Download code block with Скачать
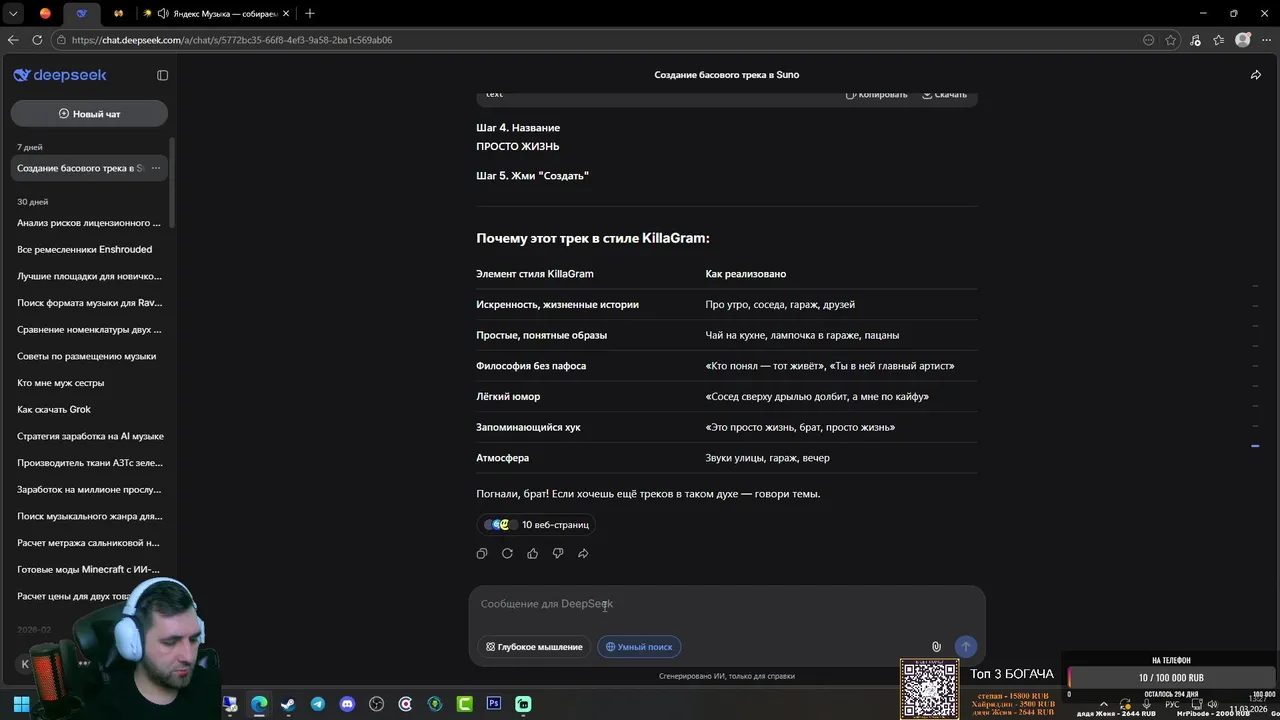 click(x=944, y=94)
